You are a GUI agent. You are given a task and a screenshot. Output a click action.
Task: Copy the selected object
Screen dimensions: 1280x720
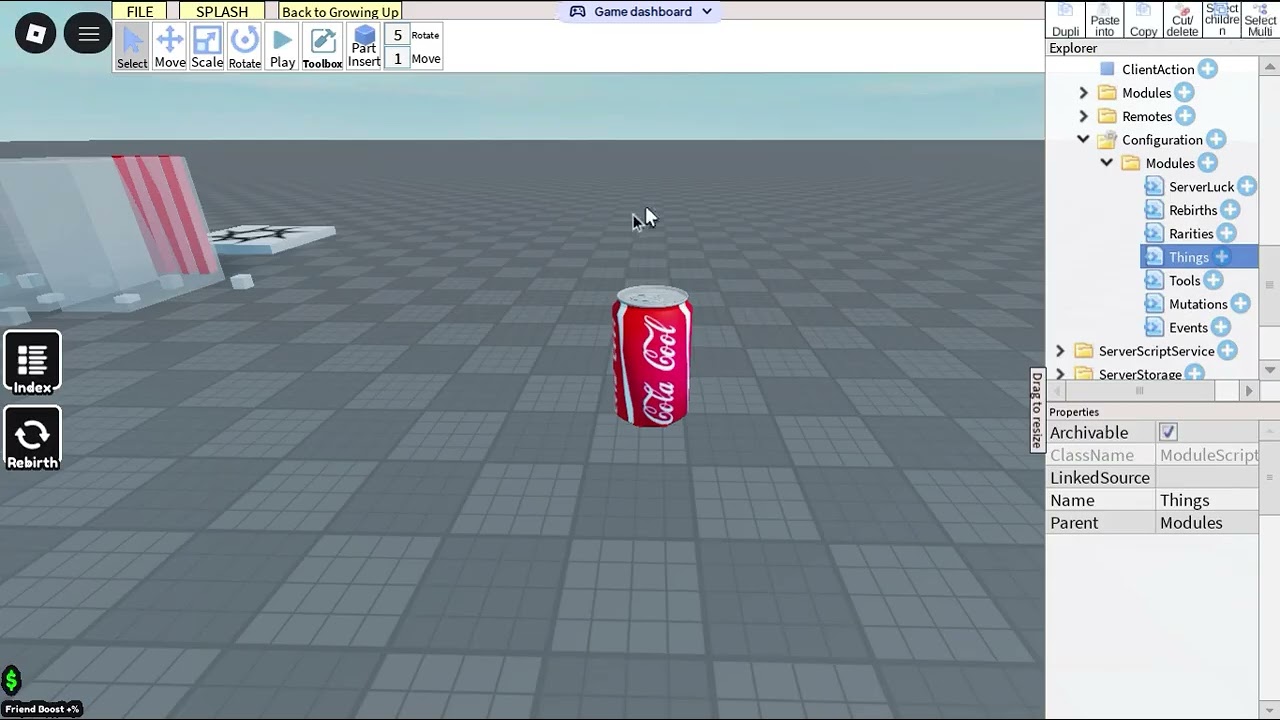1143,20
